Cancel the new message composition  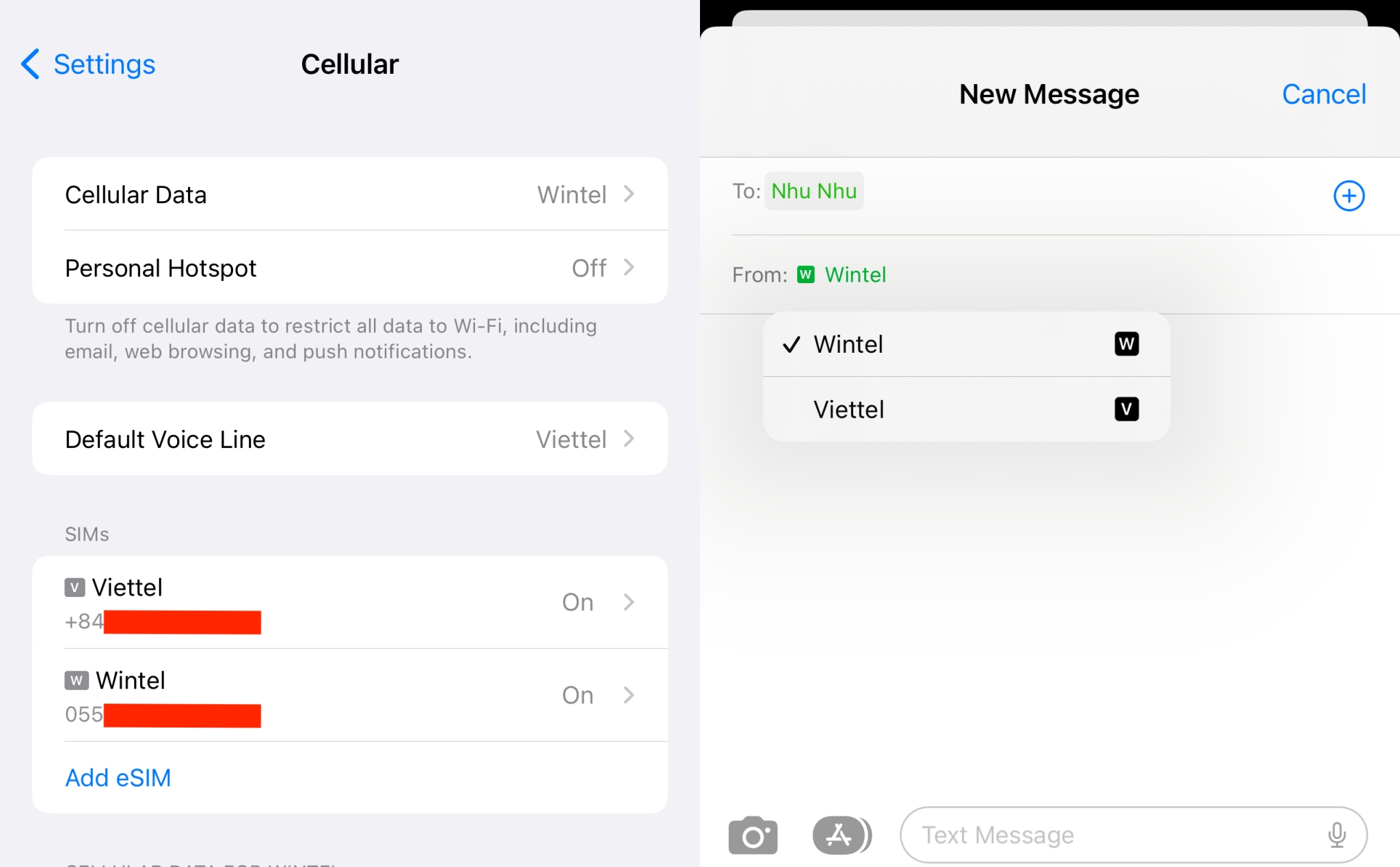pyautogui.click(x=1325, y=93)
